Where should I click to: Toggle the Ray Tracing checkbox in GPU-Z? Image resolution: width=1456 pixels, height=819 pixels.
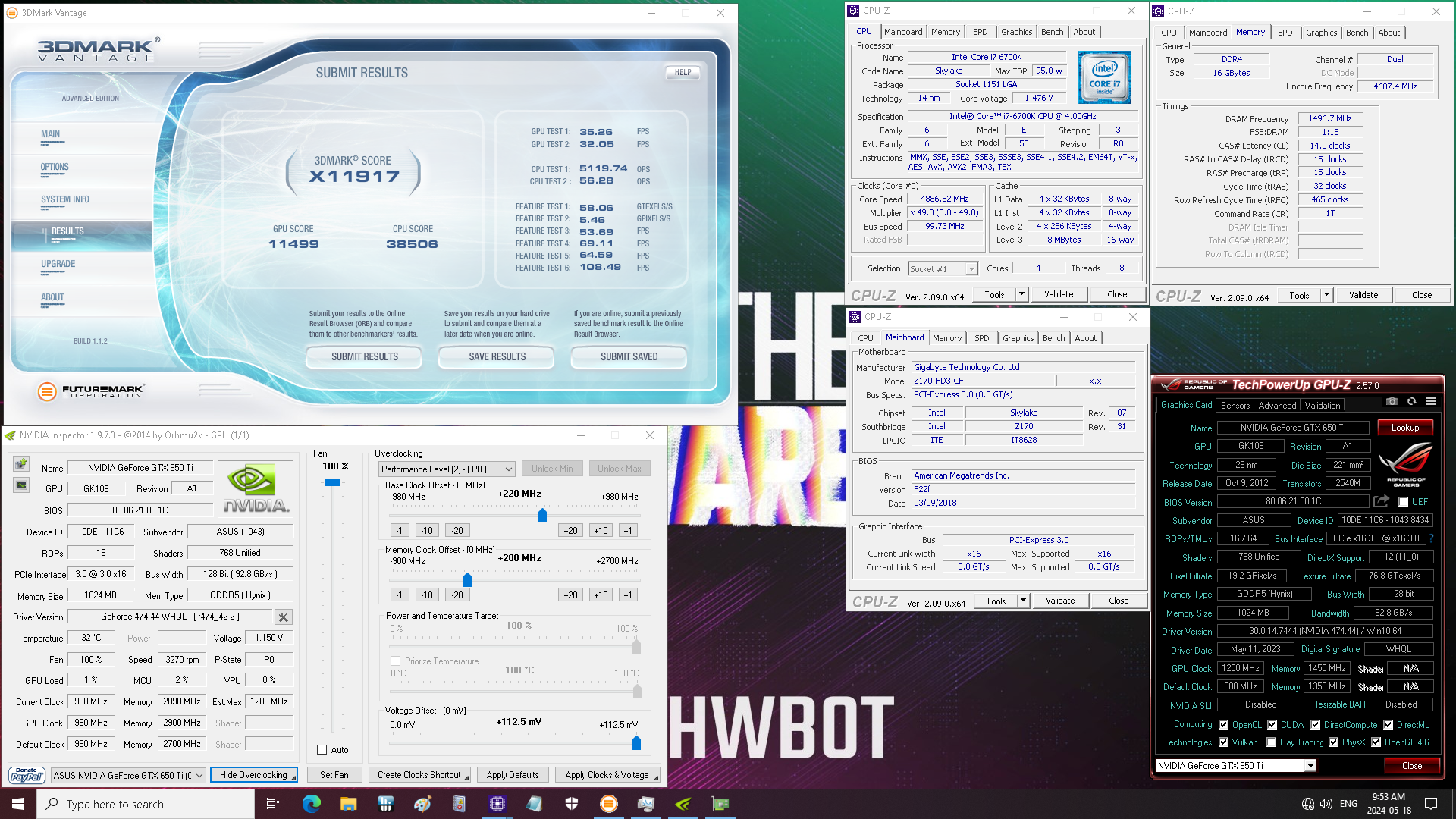pyautogui.click(x=1271, y=742)
